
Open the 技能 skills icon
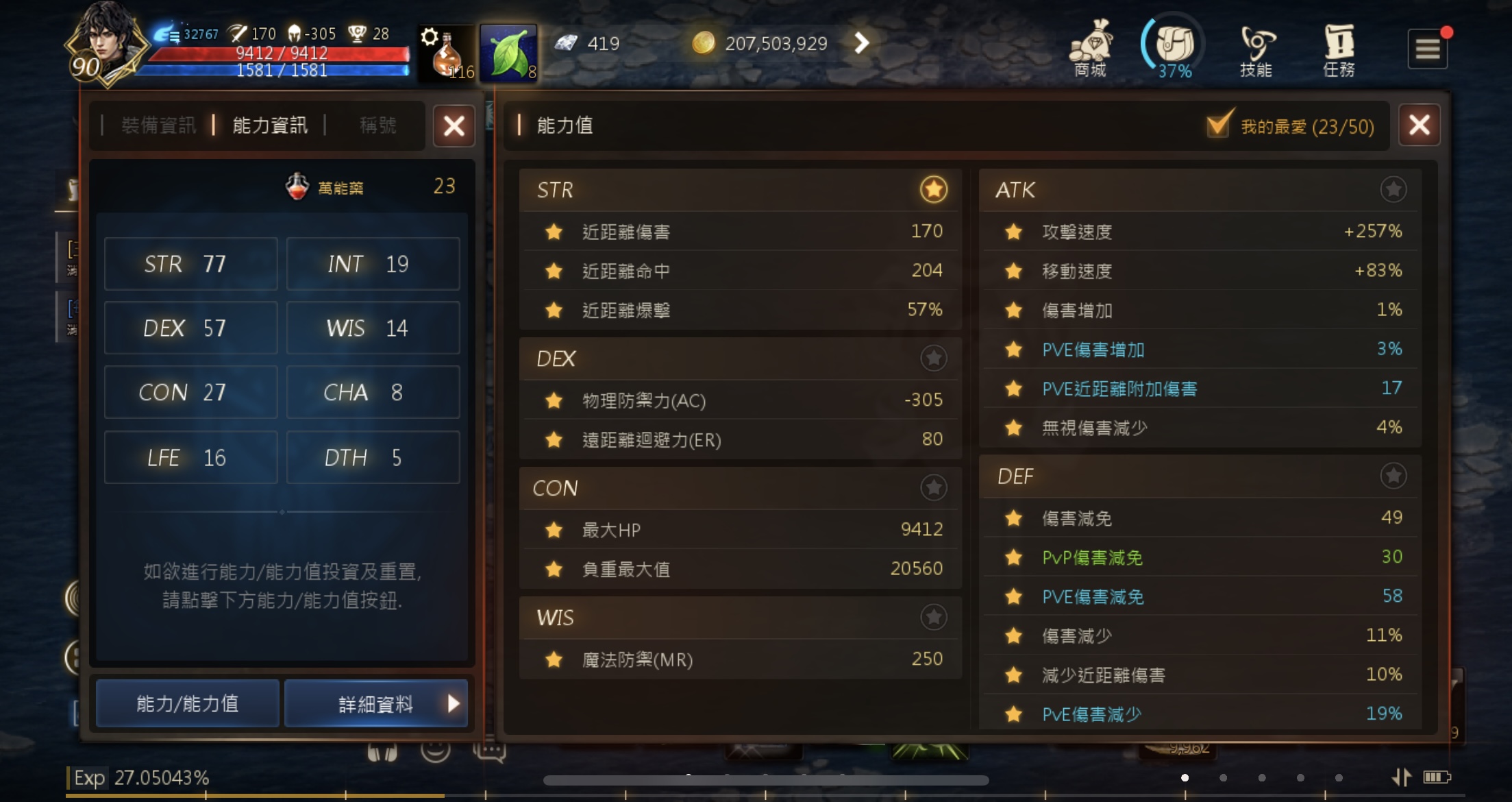(1256, 49)
